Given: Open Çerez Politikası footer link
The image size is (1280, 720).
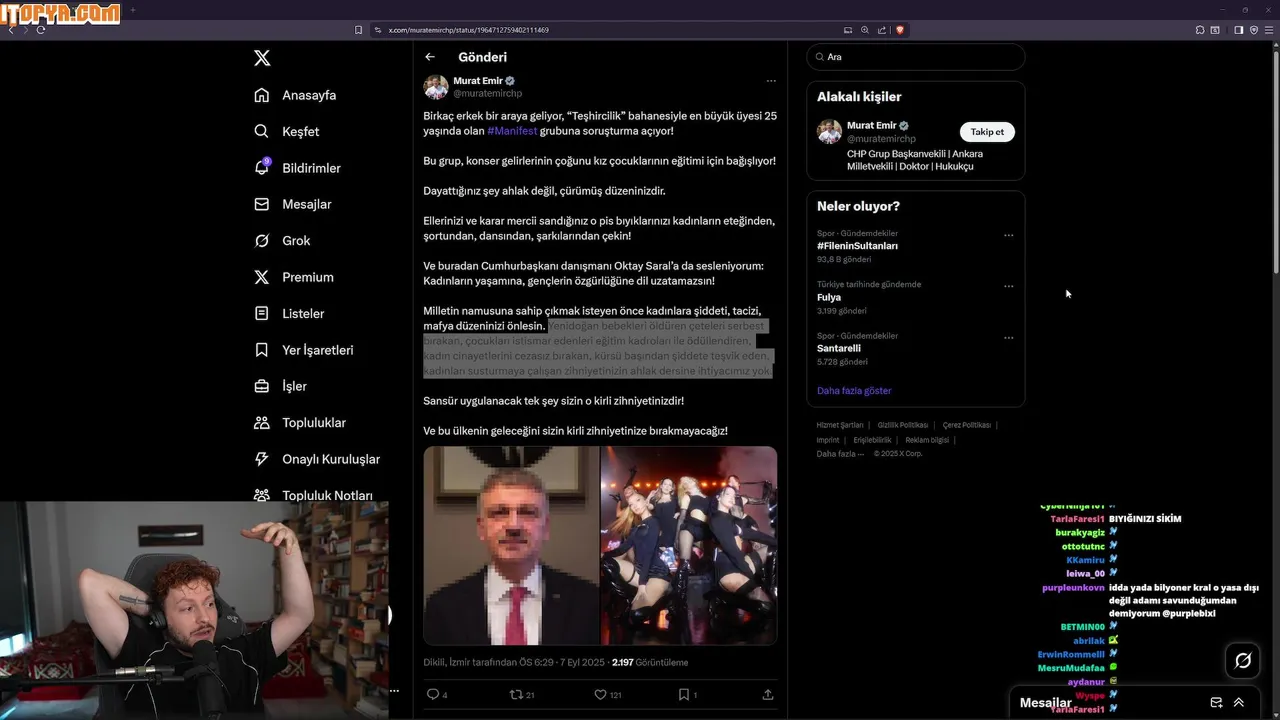Looking at the screenshot, I should [967, 425].
